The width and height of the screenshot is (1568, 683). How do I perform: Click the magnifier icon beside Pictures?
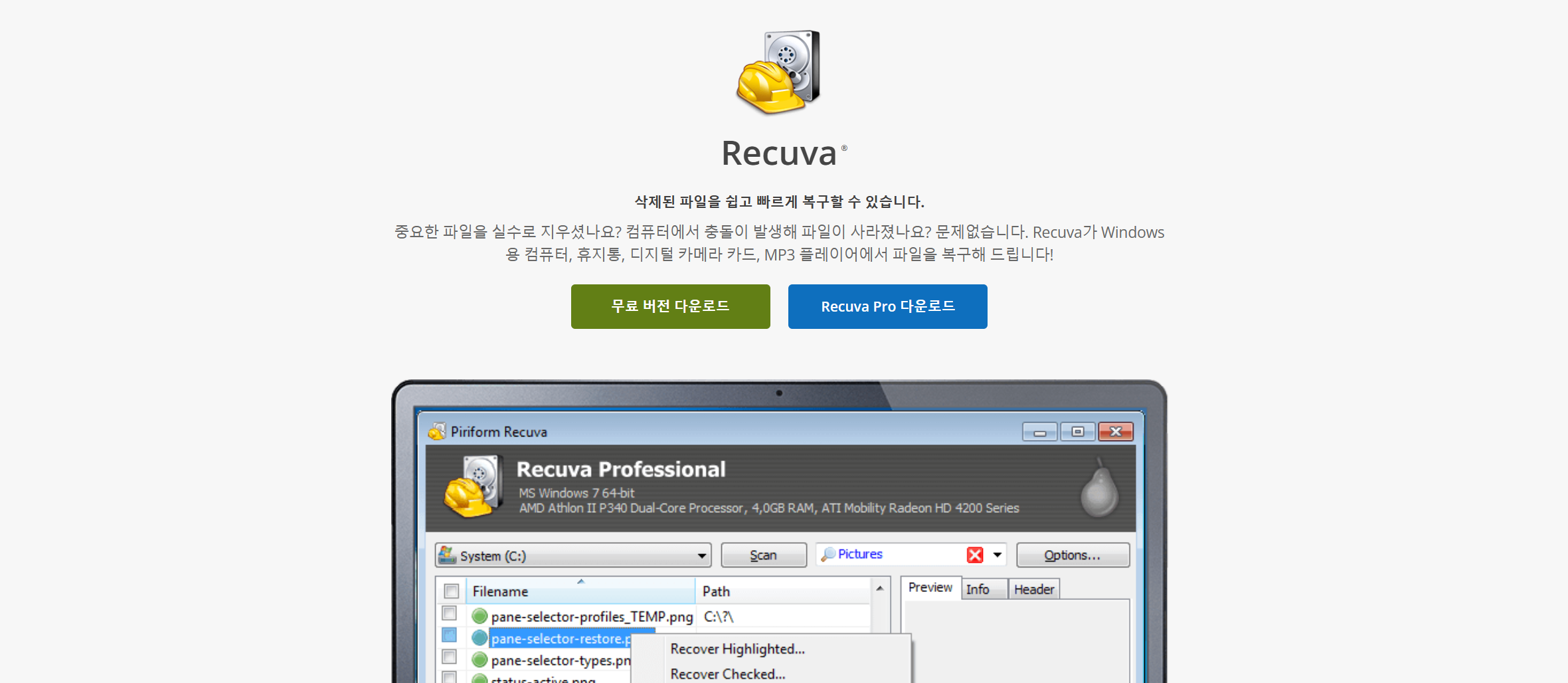point(828,554)
